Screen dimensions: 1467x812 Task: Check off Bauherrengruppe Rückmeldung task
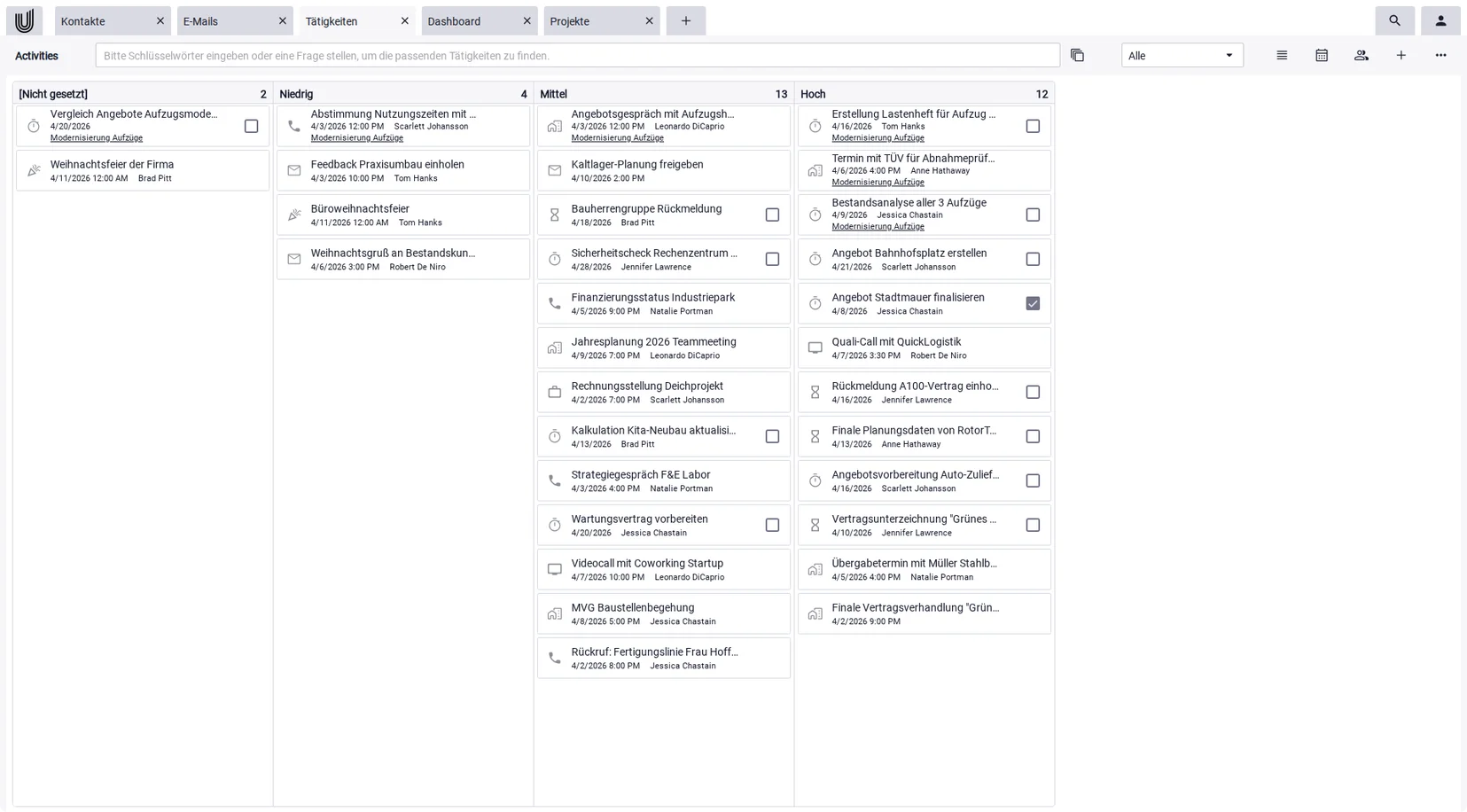pos(773,215)
